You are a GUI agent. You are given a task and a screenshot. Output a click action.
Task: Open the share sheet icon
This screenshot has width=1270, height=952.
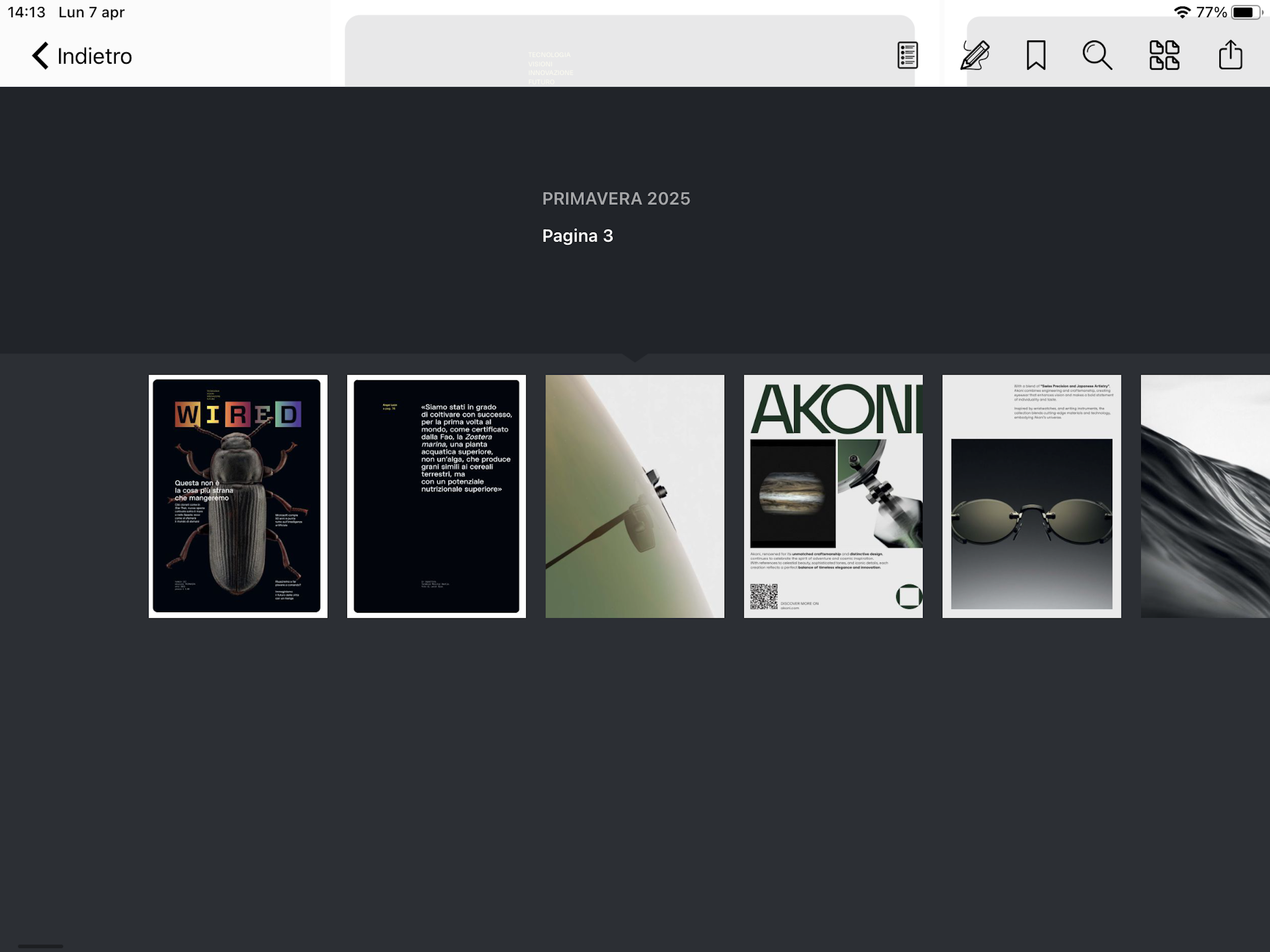click(x=1230, y=55)
